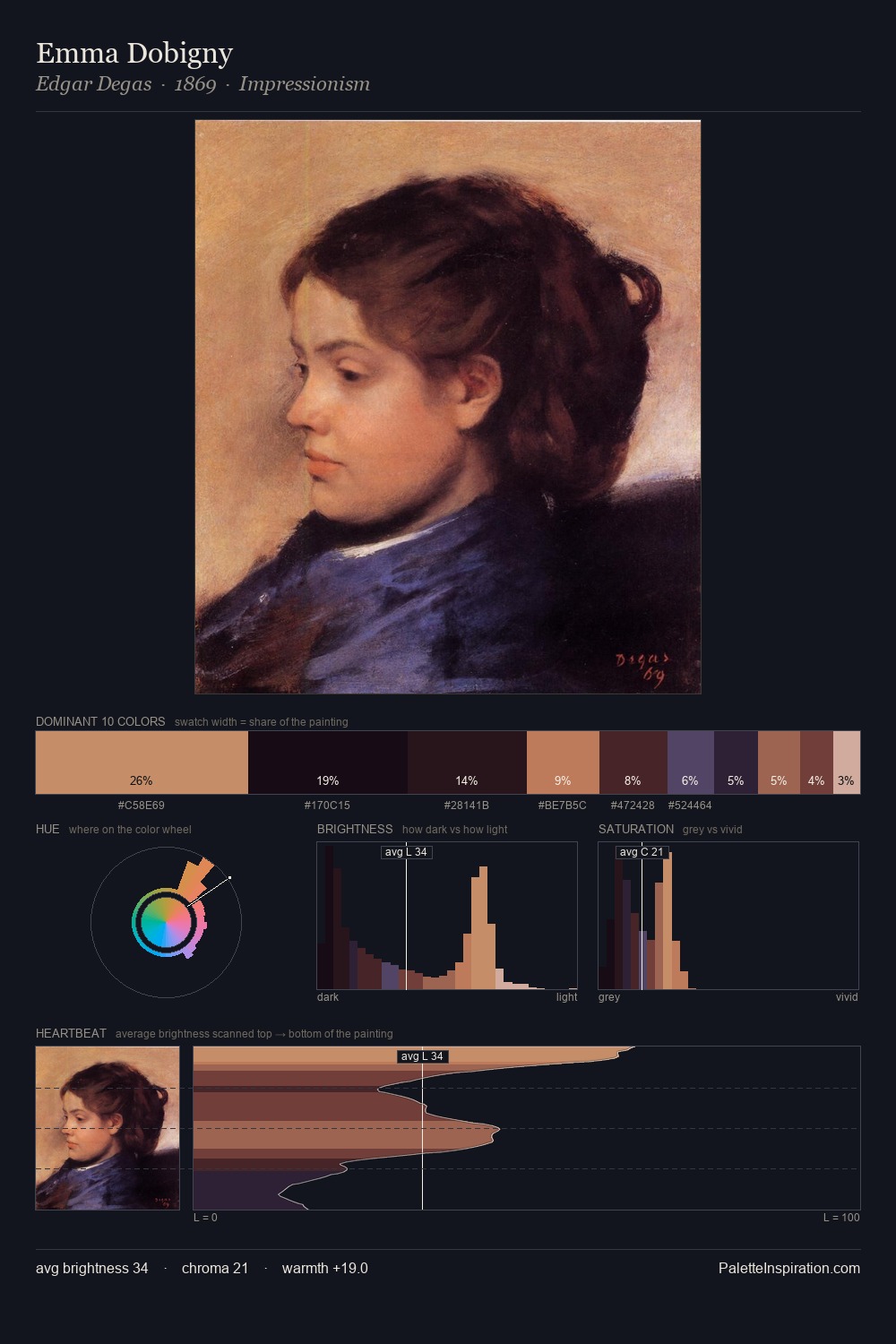896x1344 pixels.
Task: Click the 'L = 0' axis label
Action: 205,1218
